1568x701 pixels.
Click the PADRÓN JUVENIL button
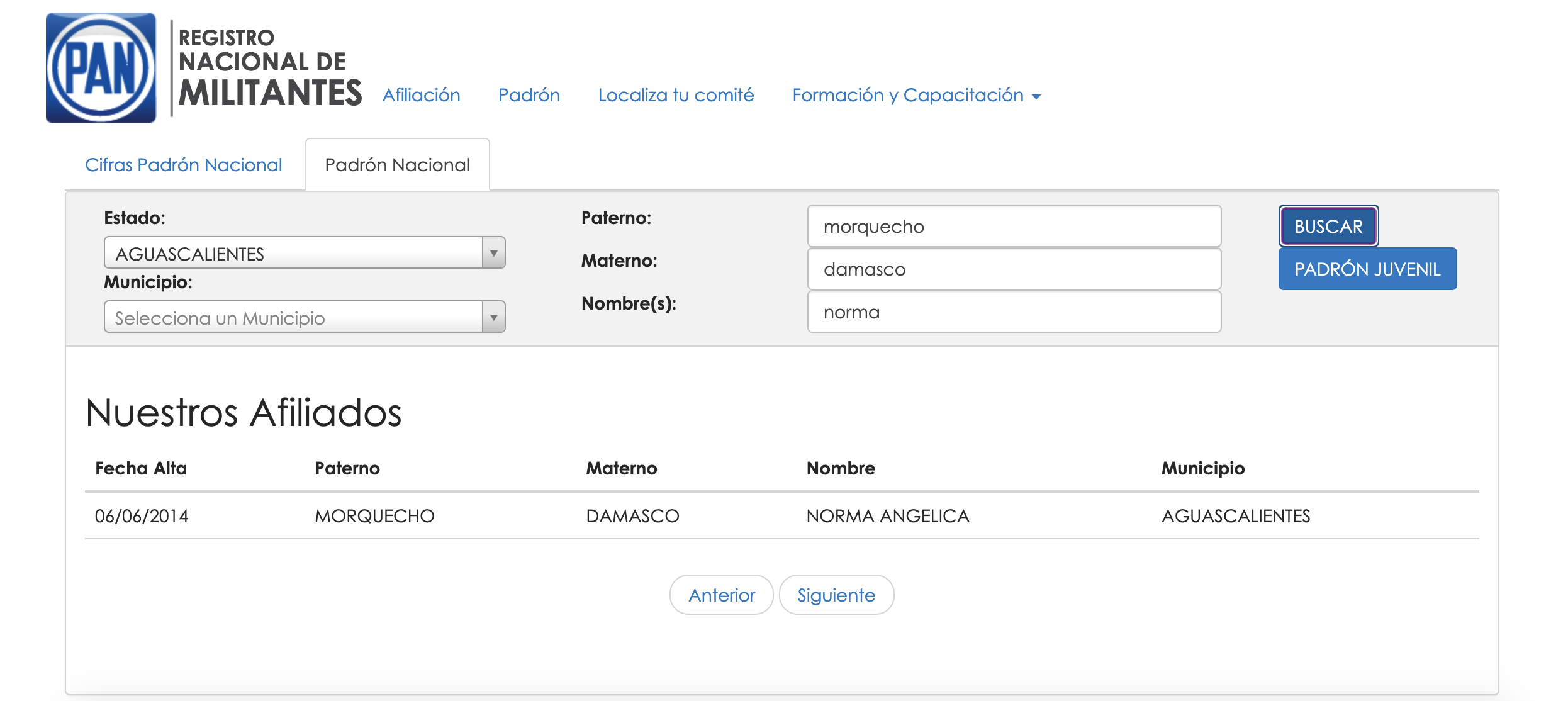click(x=1367, y=269)
